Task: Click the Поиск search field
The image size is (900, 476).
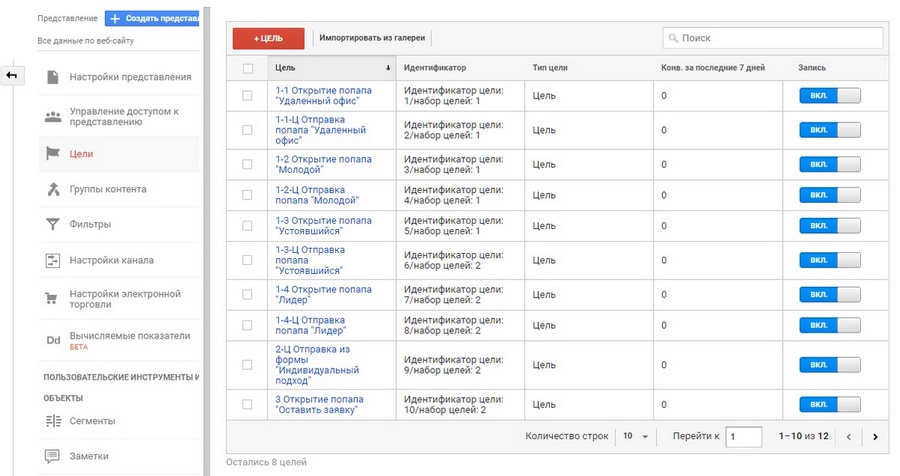Action: (x=773, y=38)
